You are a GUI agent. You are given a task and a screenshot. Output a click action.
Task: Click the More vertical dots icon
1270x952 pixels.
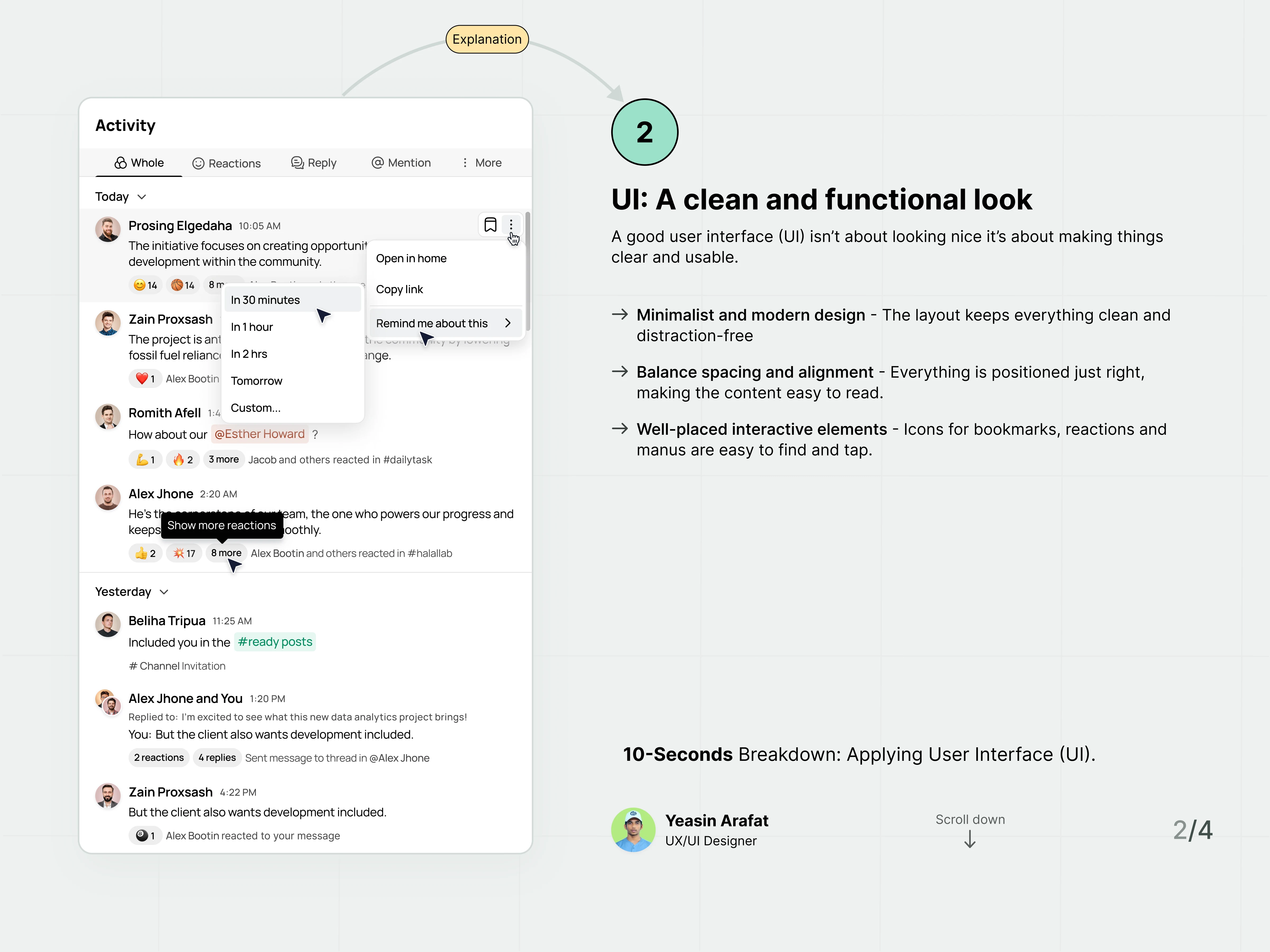[465, 163]
